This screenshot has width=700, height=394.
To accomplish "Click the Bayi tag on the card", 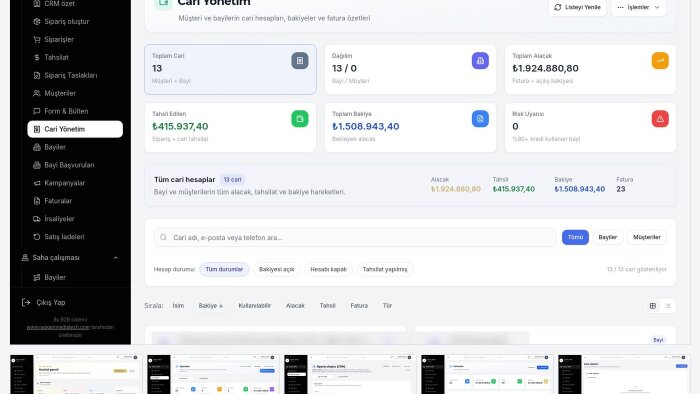I will click(x=658, y=340).
